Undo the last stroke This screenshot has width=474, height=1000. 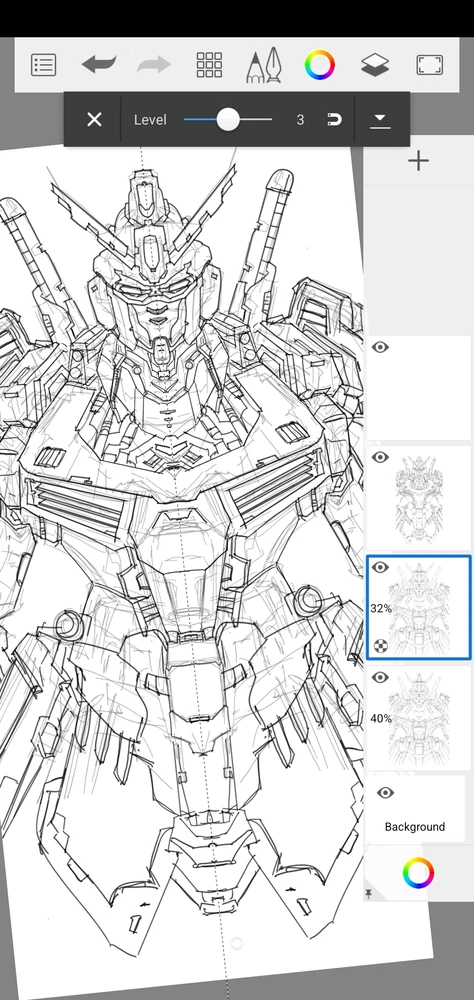[99, 64]
